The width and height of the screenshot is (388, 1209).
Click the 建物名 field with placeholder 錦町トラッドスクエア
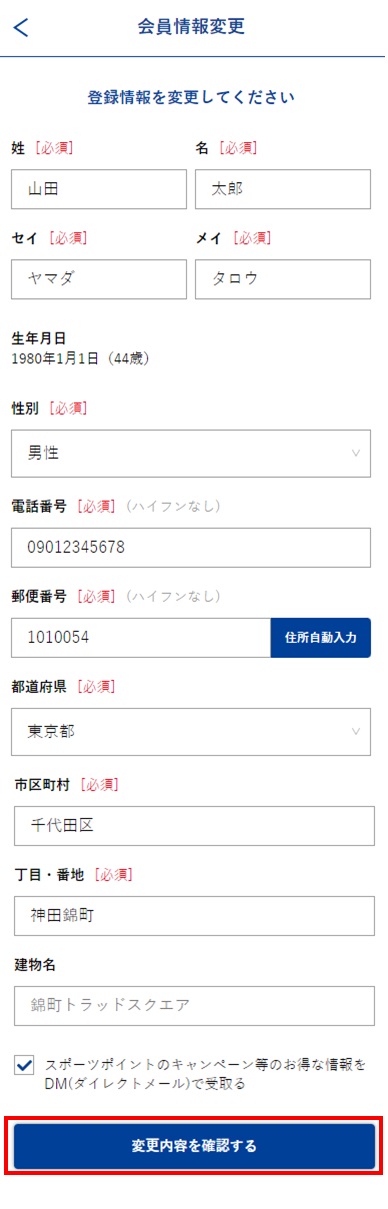click(194, 1006)
